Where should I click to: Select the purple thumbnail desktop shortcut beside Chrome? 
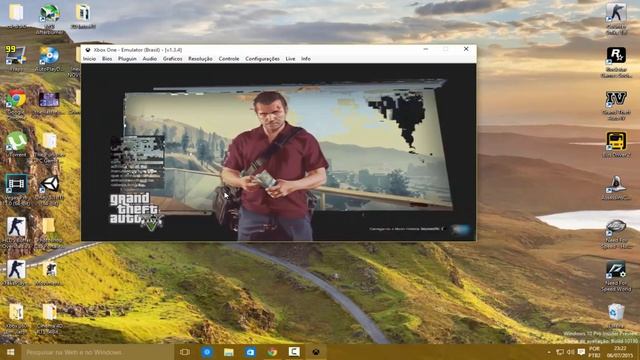tap(49, 103)
